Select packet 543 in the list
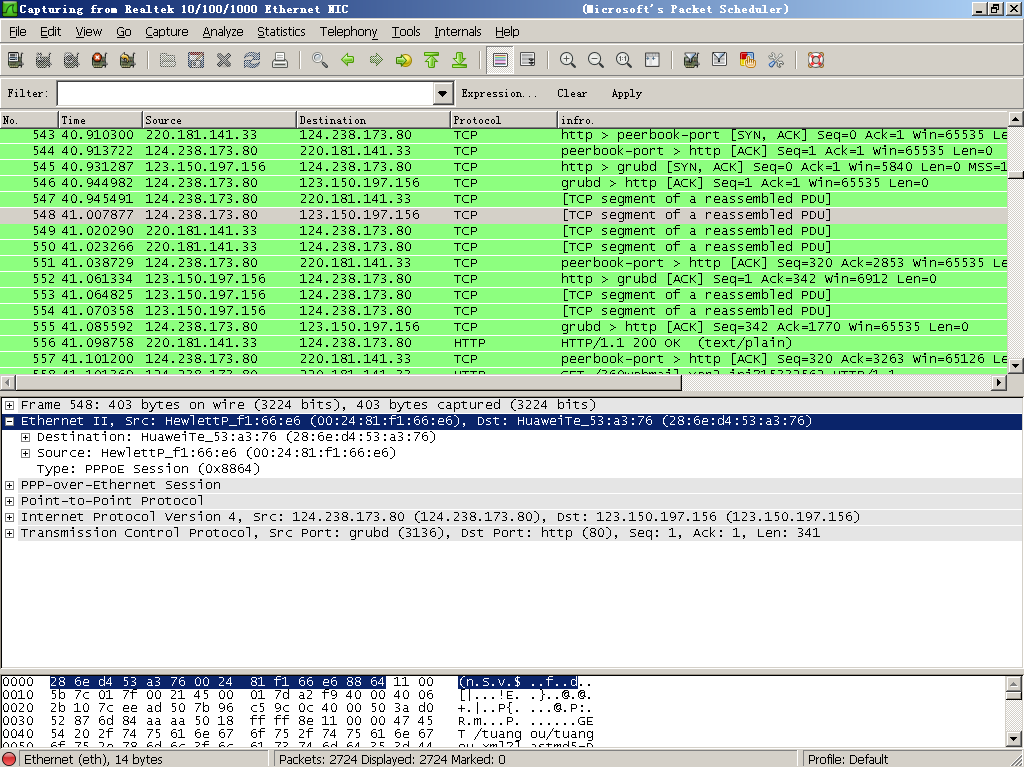 [x=504, y=135]
